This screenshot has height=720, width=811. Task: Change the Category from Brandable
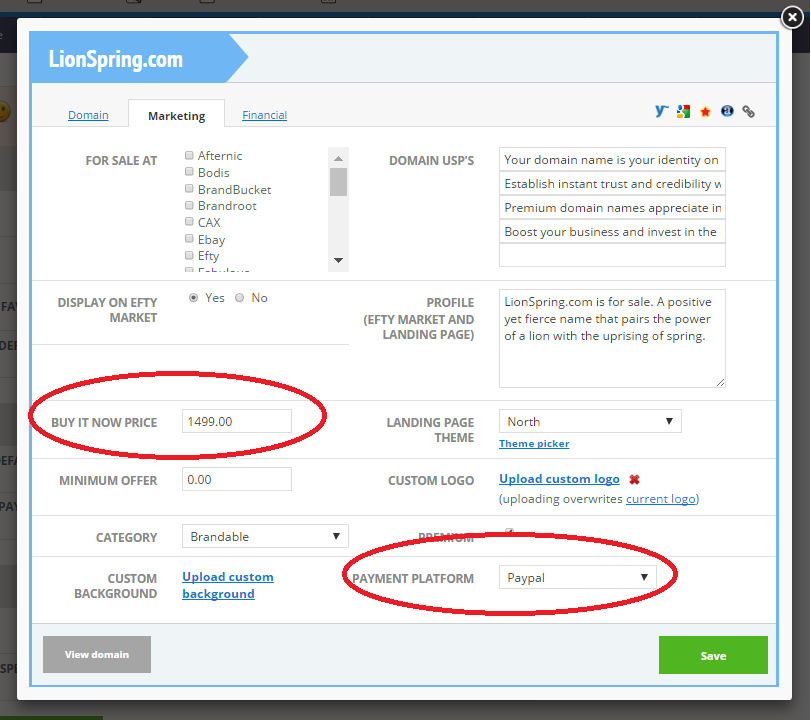coord(265,537)
